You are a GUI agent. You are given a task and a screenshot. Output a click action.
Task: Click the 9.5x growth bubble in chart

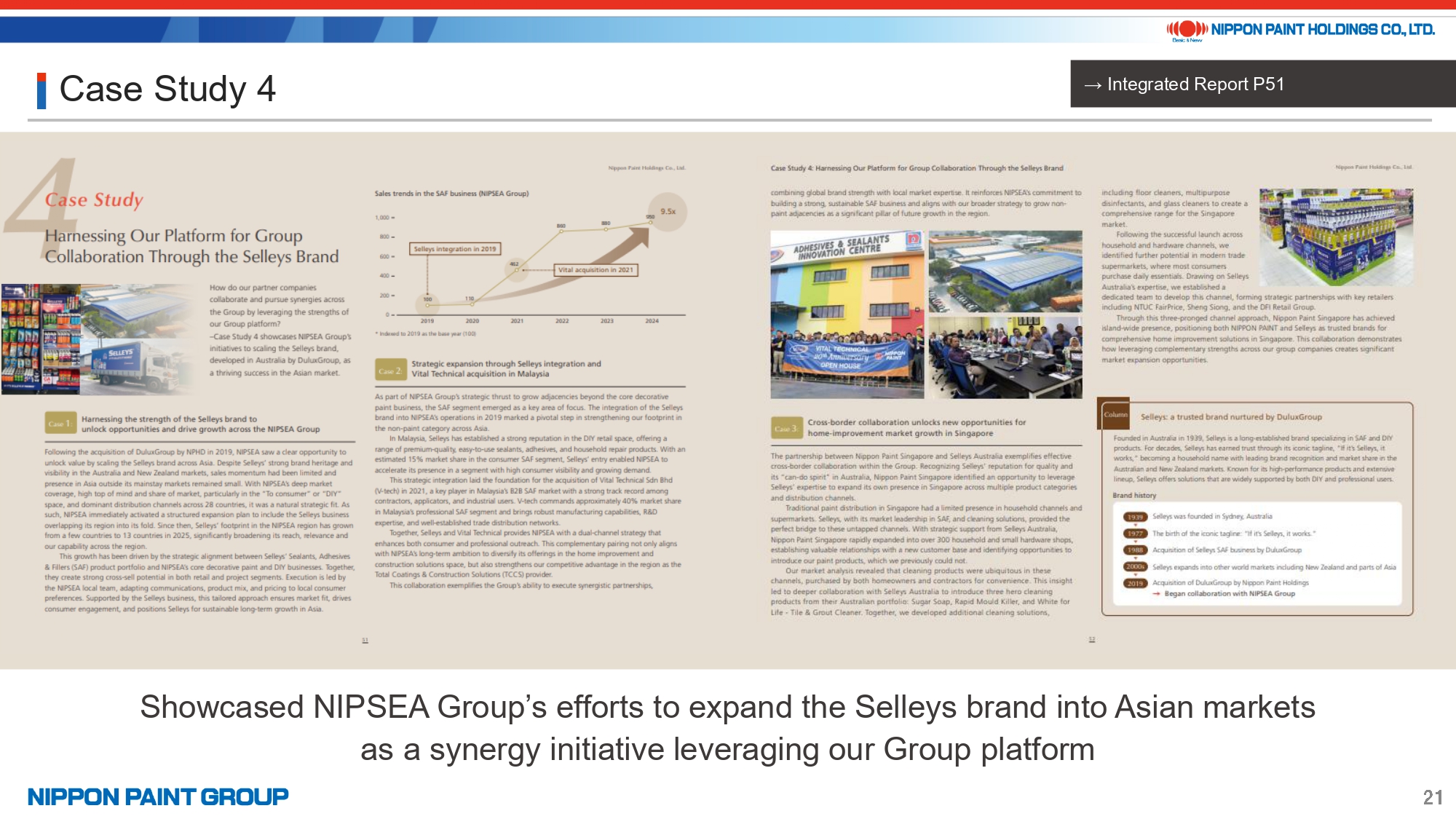pyautogui.click(x=668, y=211)
